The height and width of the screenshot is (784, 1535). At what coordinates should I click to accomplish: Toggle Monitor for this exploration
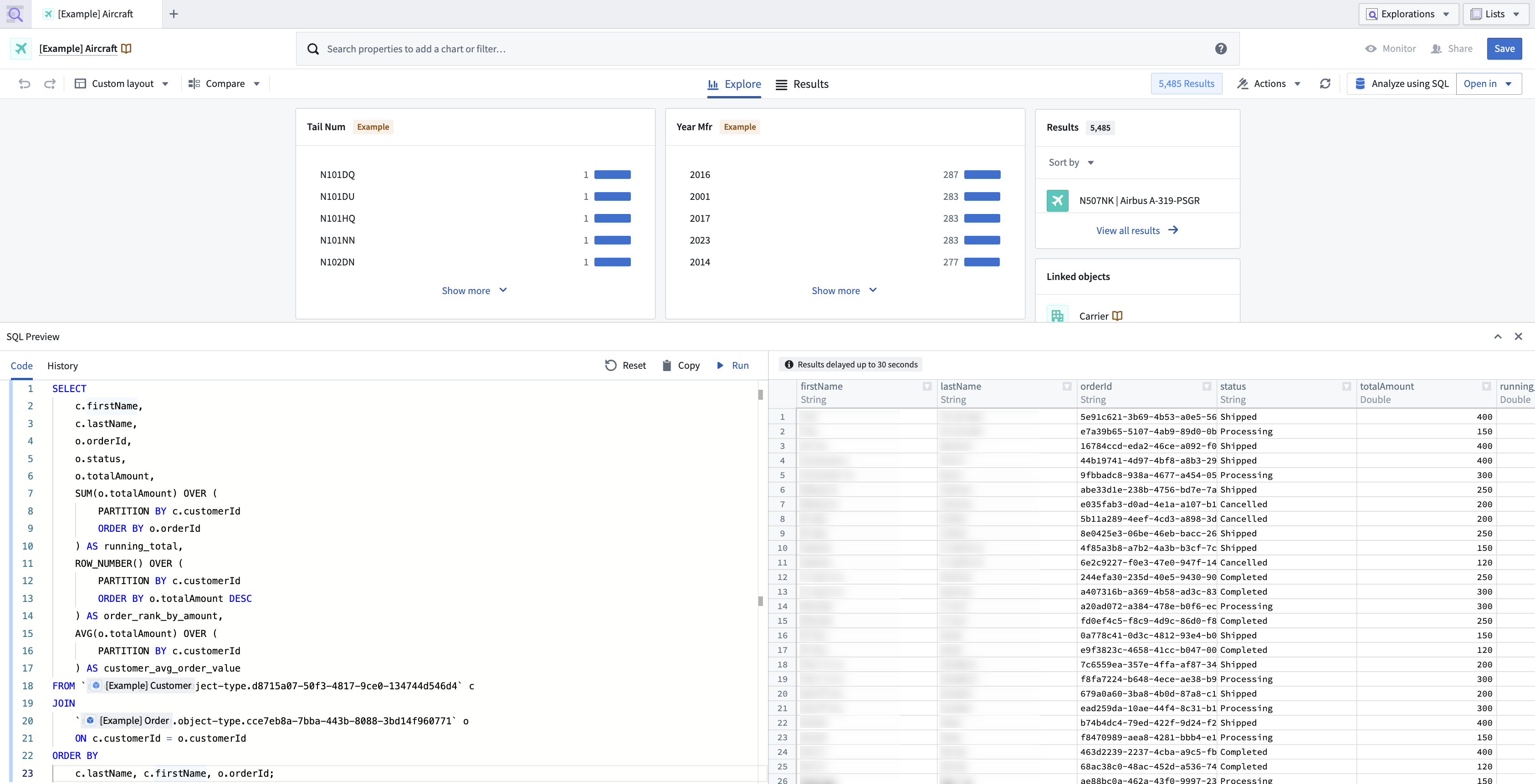pos(1391,48)
